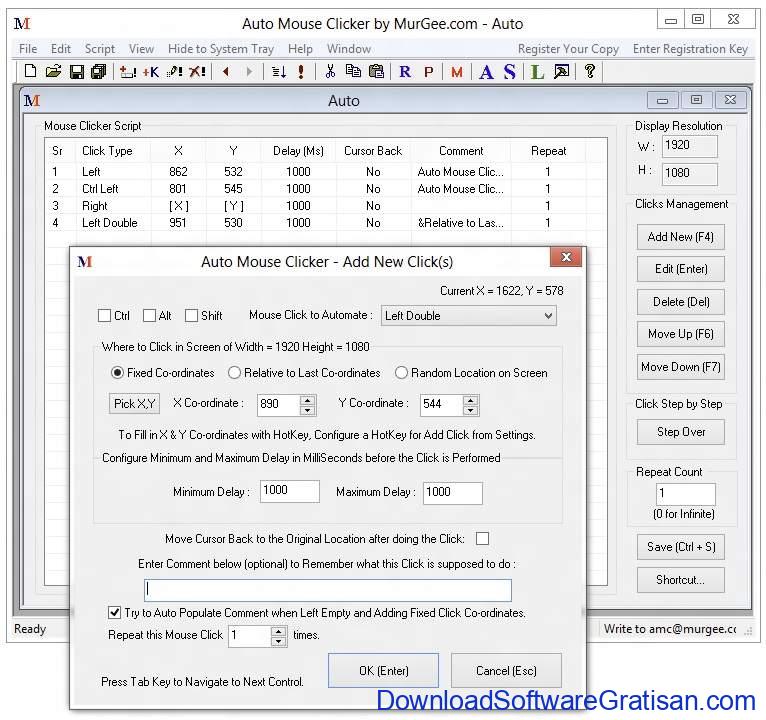
Task: Click the Copy toolbar icon
Action: tap(353, 71)
